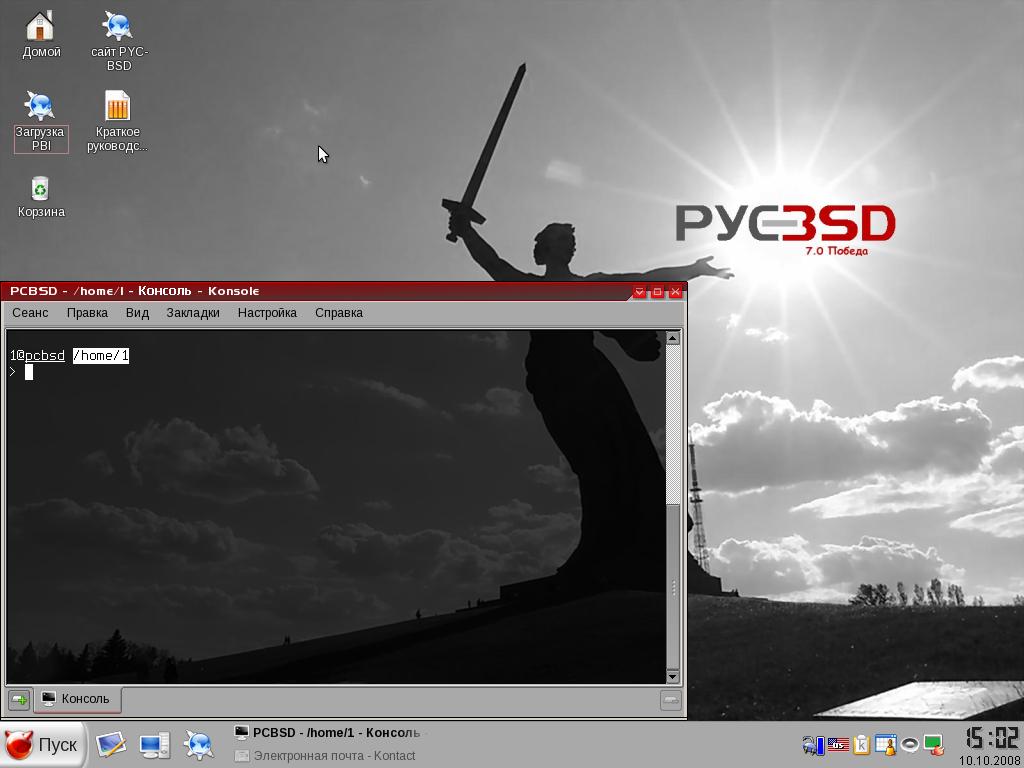Open the green display tray icon

pyautogui.click(x=933, y=744)
